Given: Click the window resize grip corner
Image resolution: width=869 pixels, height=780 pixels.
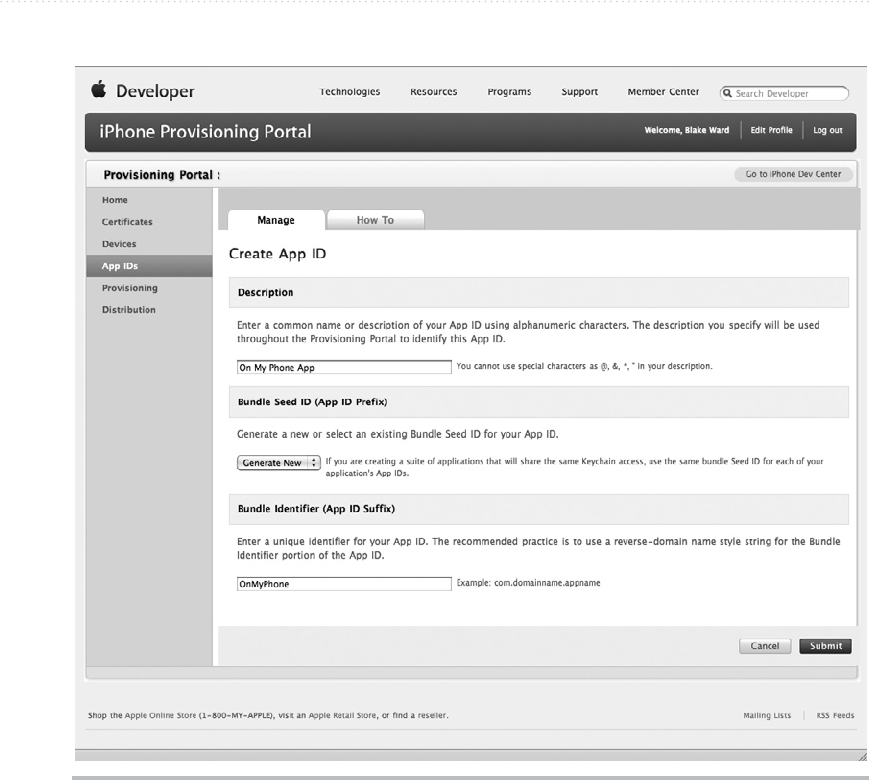Looking at the screenshot, I should click(x=862, y=756).
